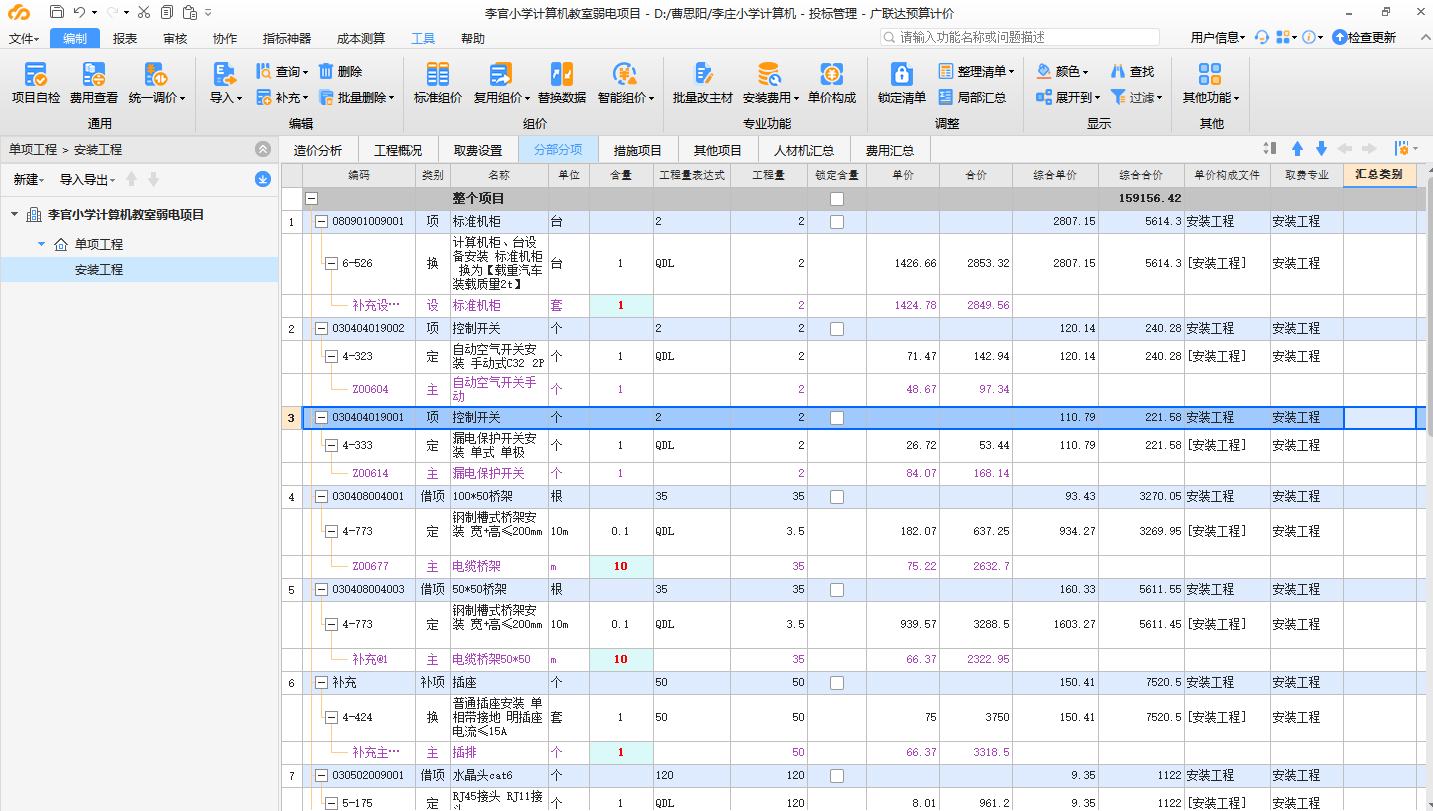This screenshot has height=811, width=1433.
Task: Click blue move-up arrow above table
Action: 1297,148
